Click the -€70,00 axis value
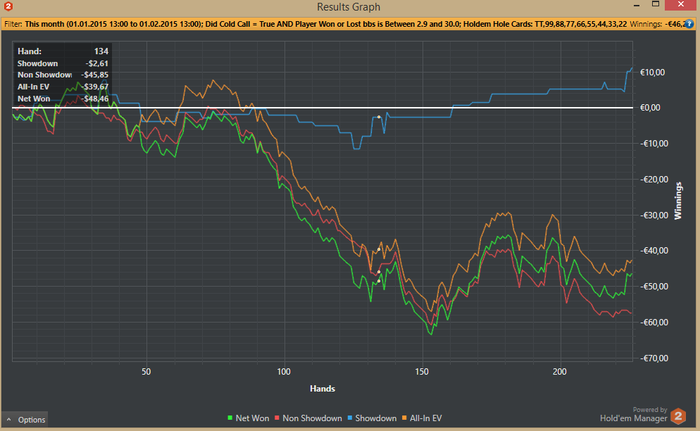Image resolution: width=700 pixels, height=431 pixels. (654, 358)
